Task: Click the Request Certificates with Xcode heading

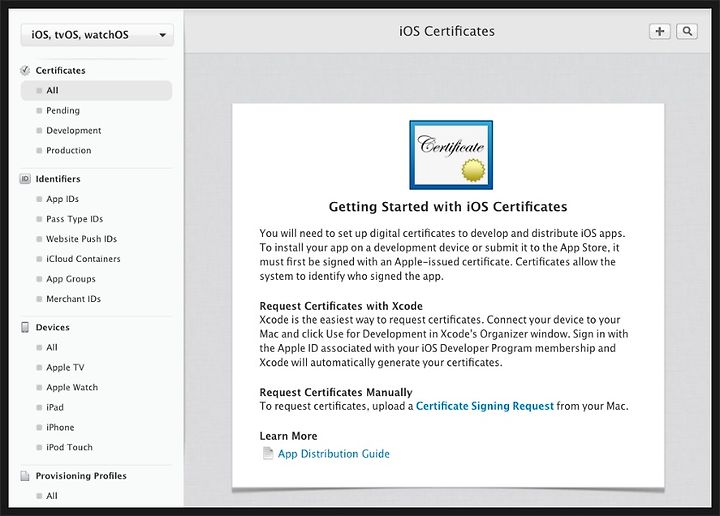Action: [341, 306]
